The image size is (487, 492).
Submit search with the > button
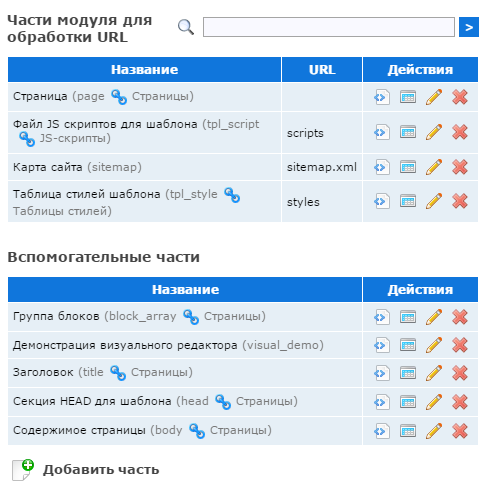[469, 27]
